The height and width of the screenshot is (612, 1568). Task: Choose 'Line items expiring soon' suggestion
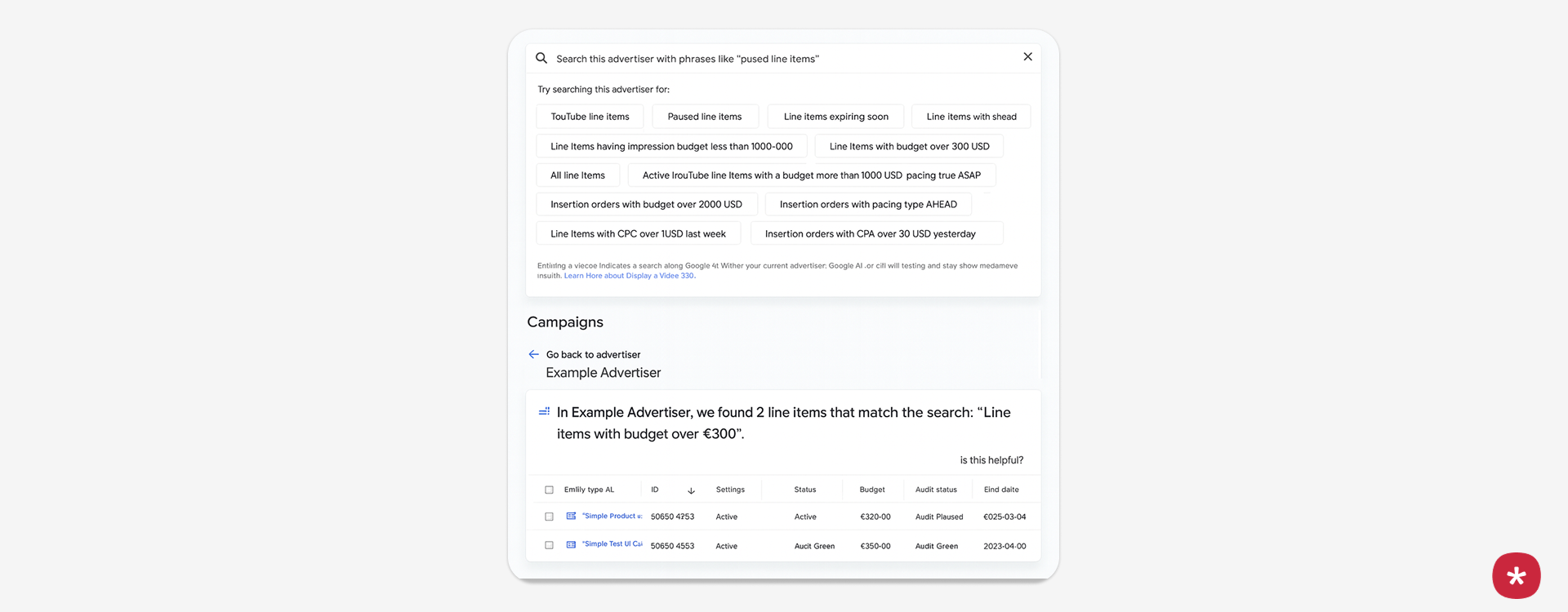coord(835,117)
